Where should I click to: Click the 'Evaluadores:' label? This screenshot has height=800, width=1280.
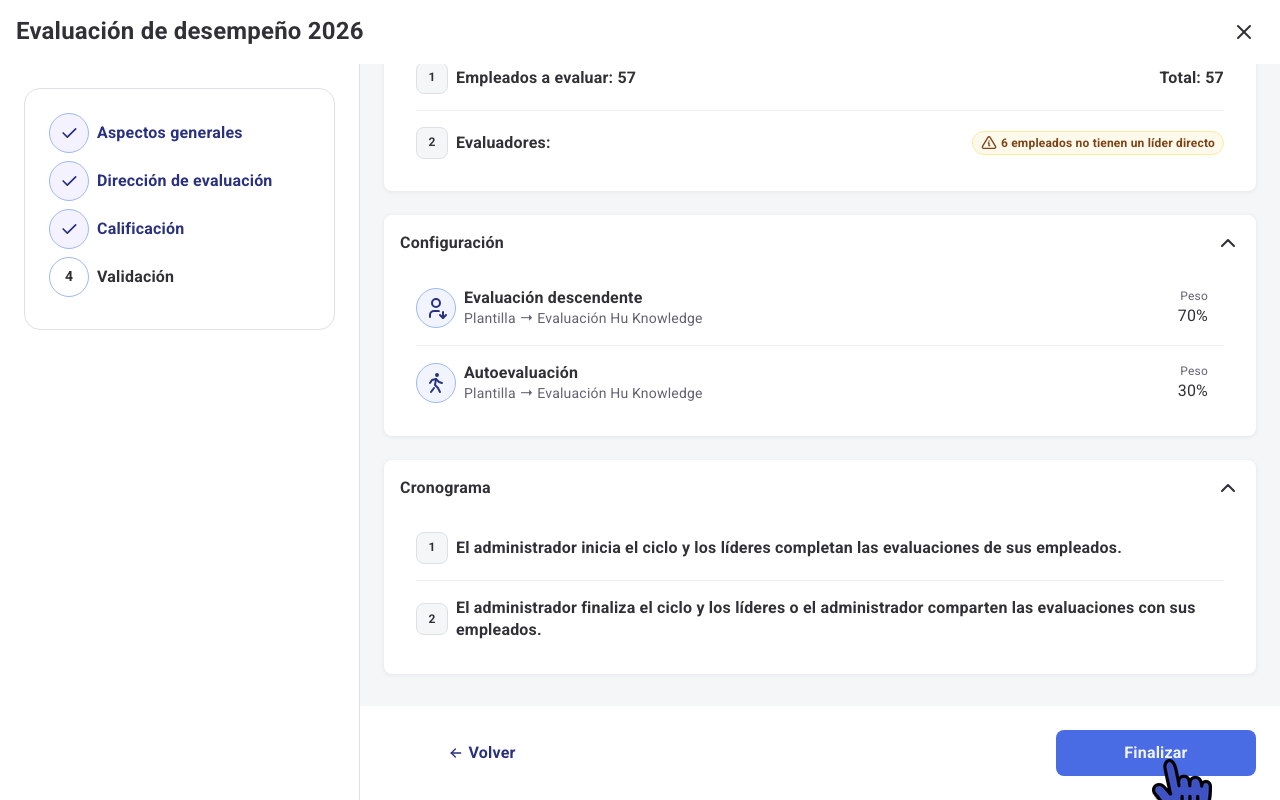pos(503,143)
